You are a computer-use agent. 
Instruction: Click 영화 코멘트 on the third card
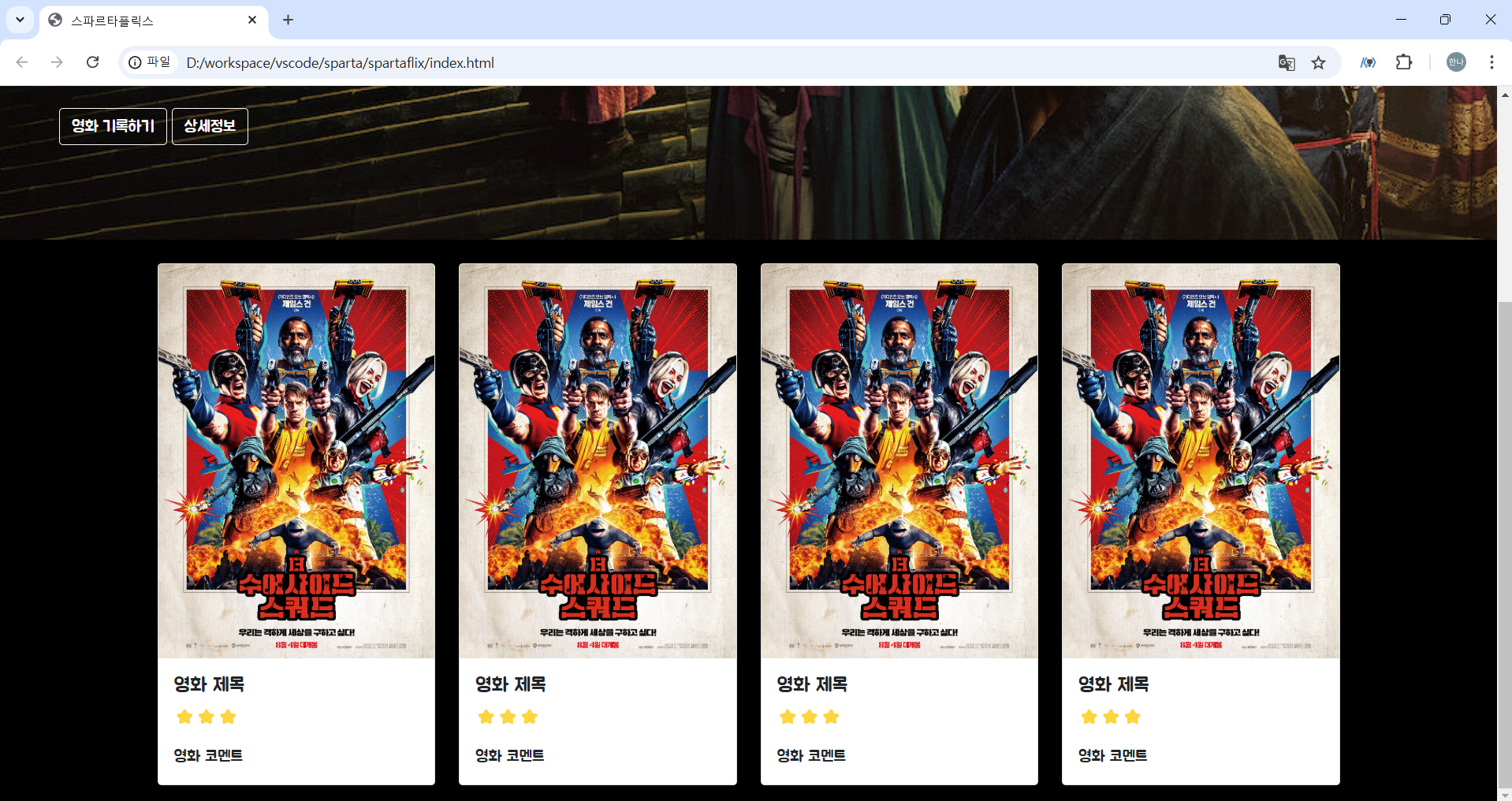pyautogui.click(x=811, y=755)
